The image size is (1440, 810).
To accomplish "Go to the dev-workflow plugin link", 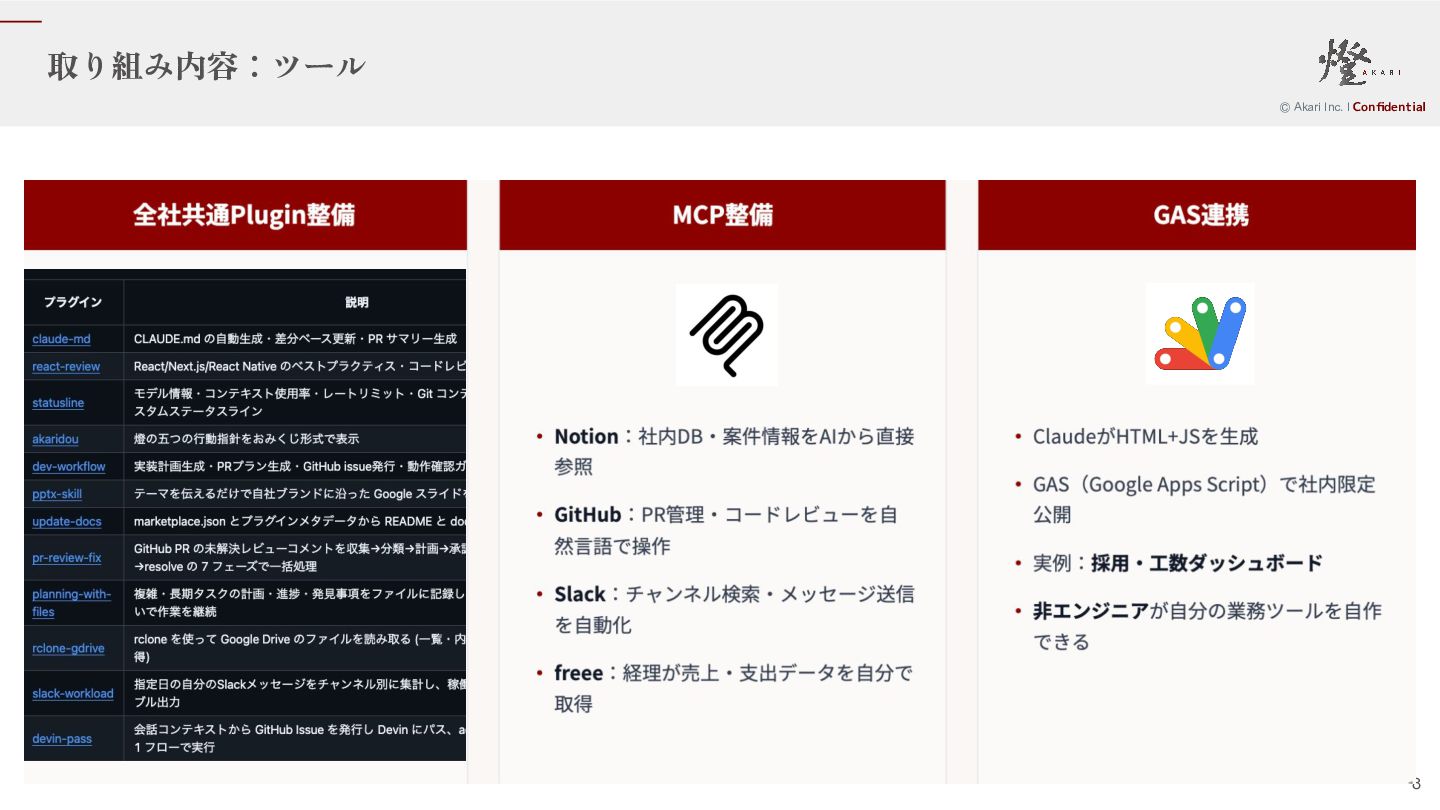I will click(x=68, y=467).
